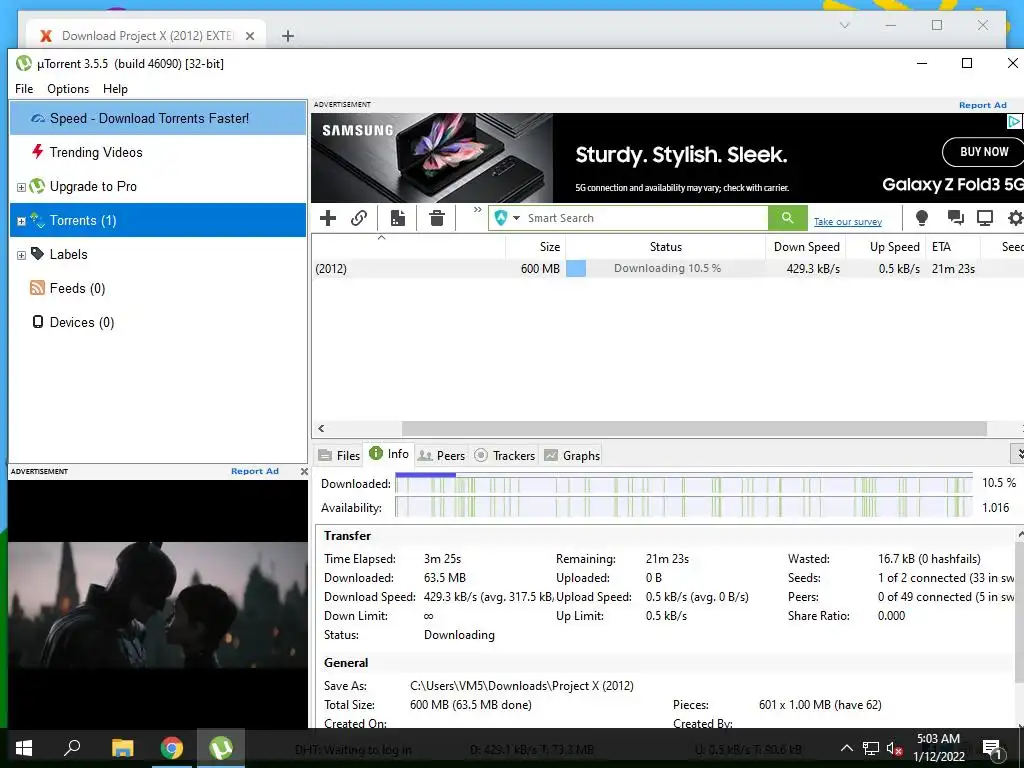
Task: Sort torrents by Status column header
Action: (x=665, y=247)
